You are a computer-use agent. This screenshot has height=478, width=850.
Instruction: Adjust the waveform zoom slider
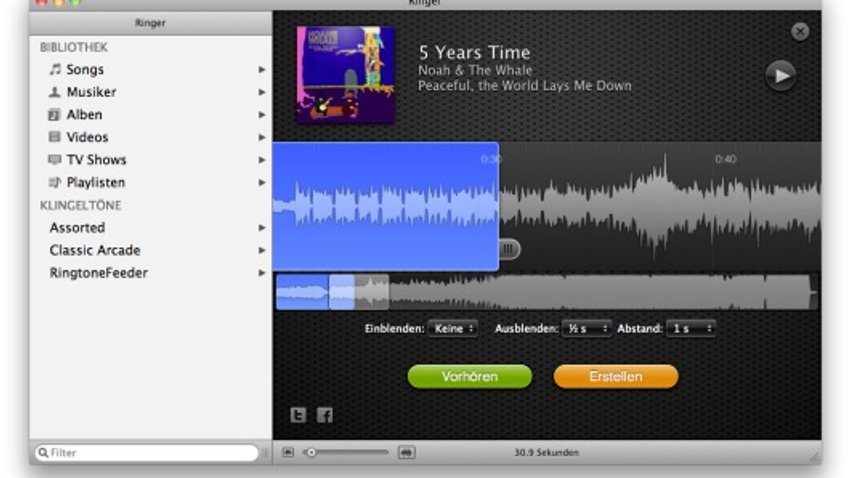(346, 453)
